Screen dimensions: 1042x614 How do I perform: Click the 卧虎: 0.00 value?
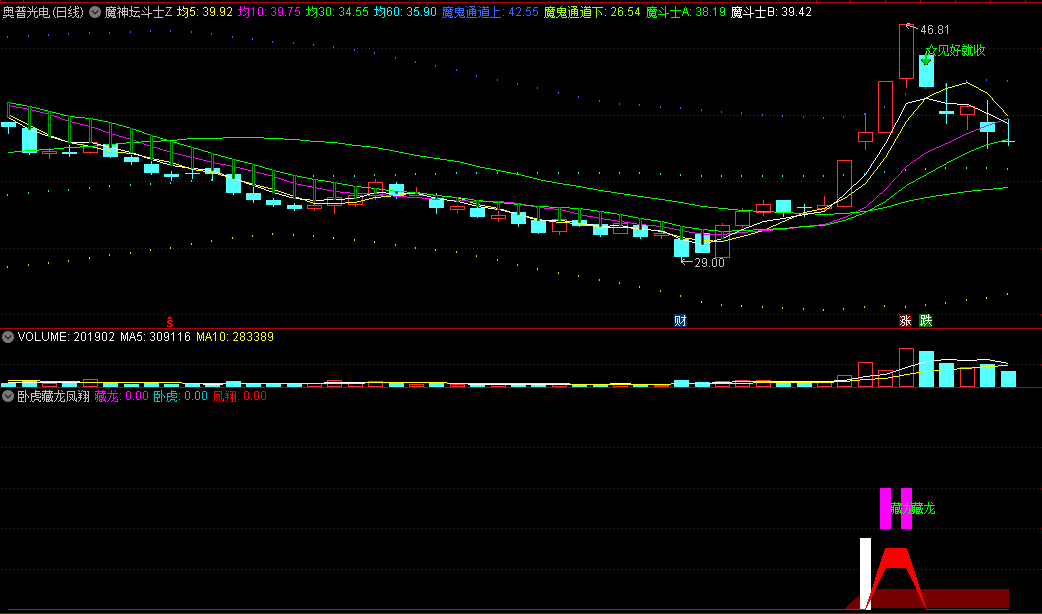coord(181,396)
